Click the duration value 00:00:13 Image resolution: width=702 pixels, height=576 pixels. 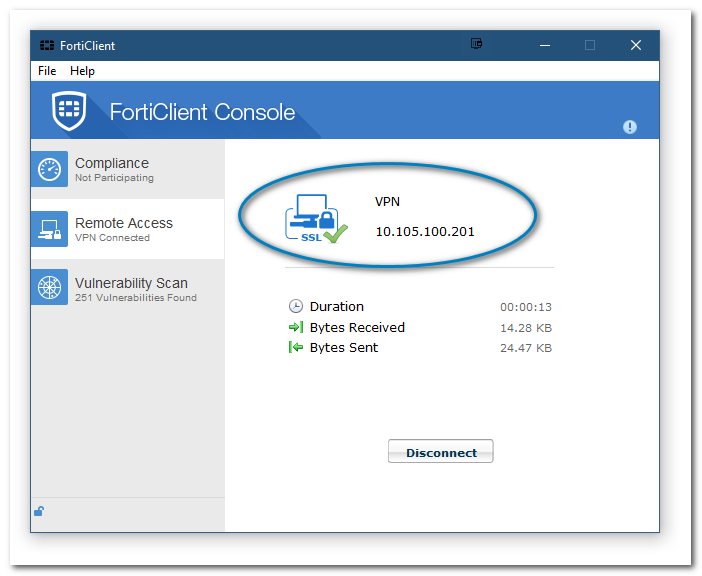click(526, 307)
